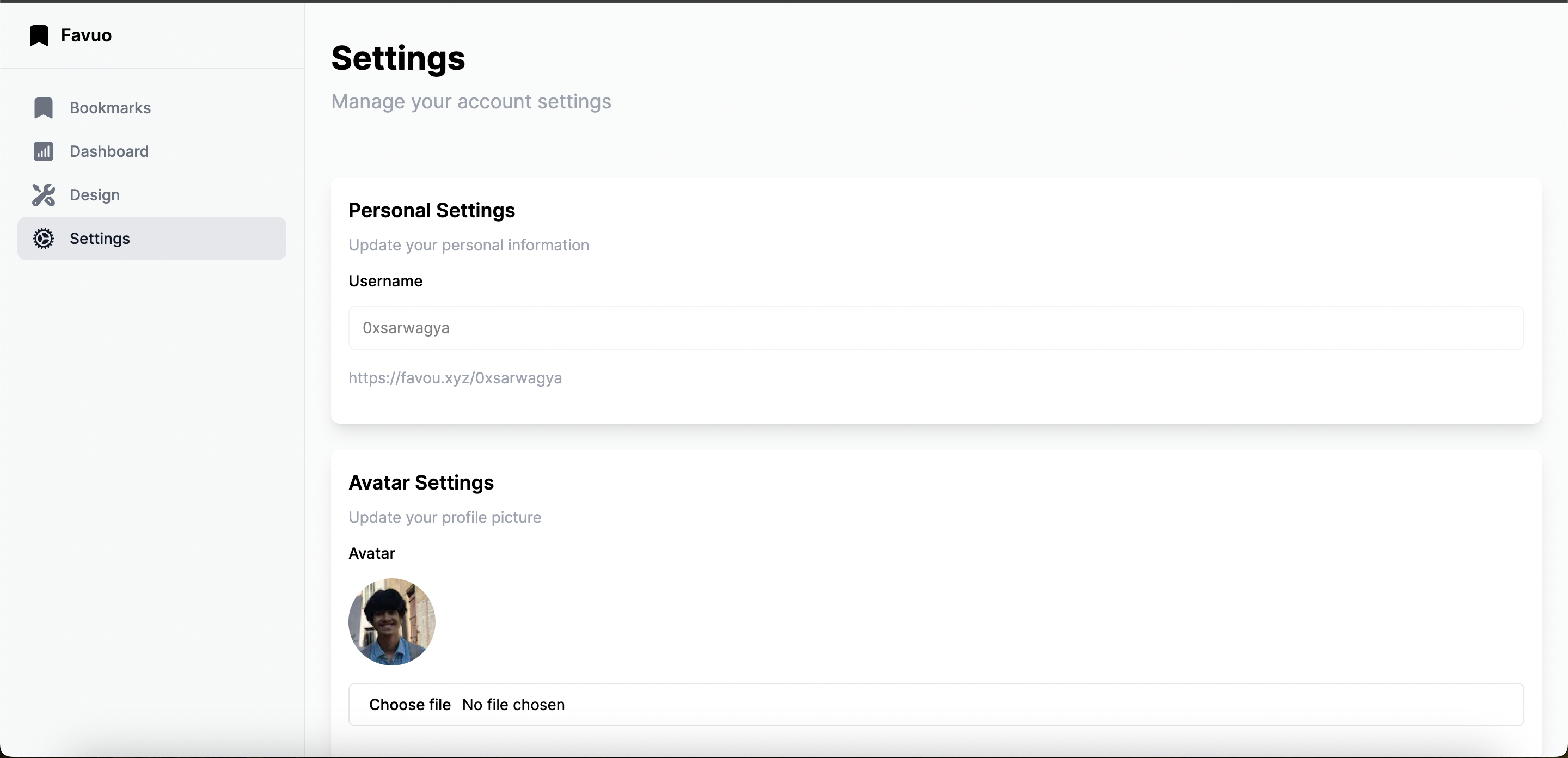Click the Settings page title
Viewport: 1568px width, 758px height.
point(398,58)
